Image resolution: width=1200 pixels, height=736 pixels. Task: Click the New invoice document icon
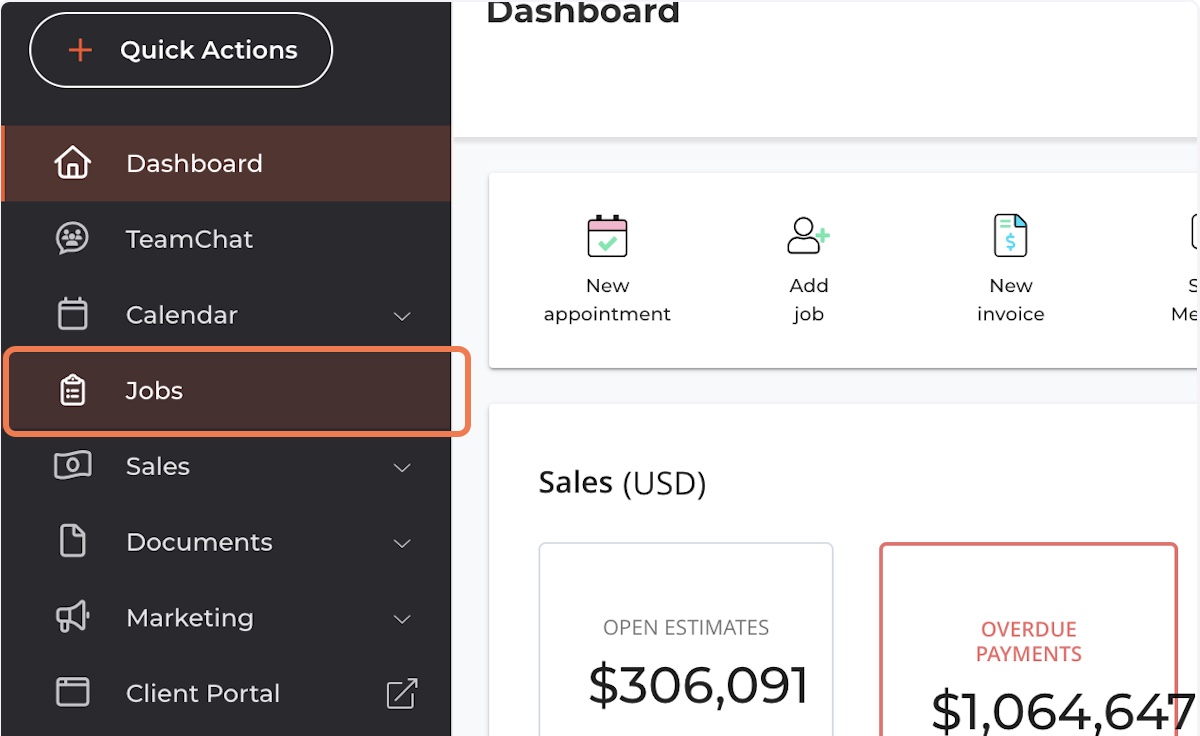[1010, 236]
